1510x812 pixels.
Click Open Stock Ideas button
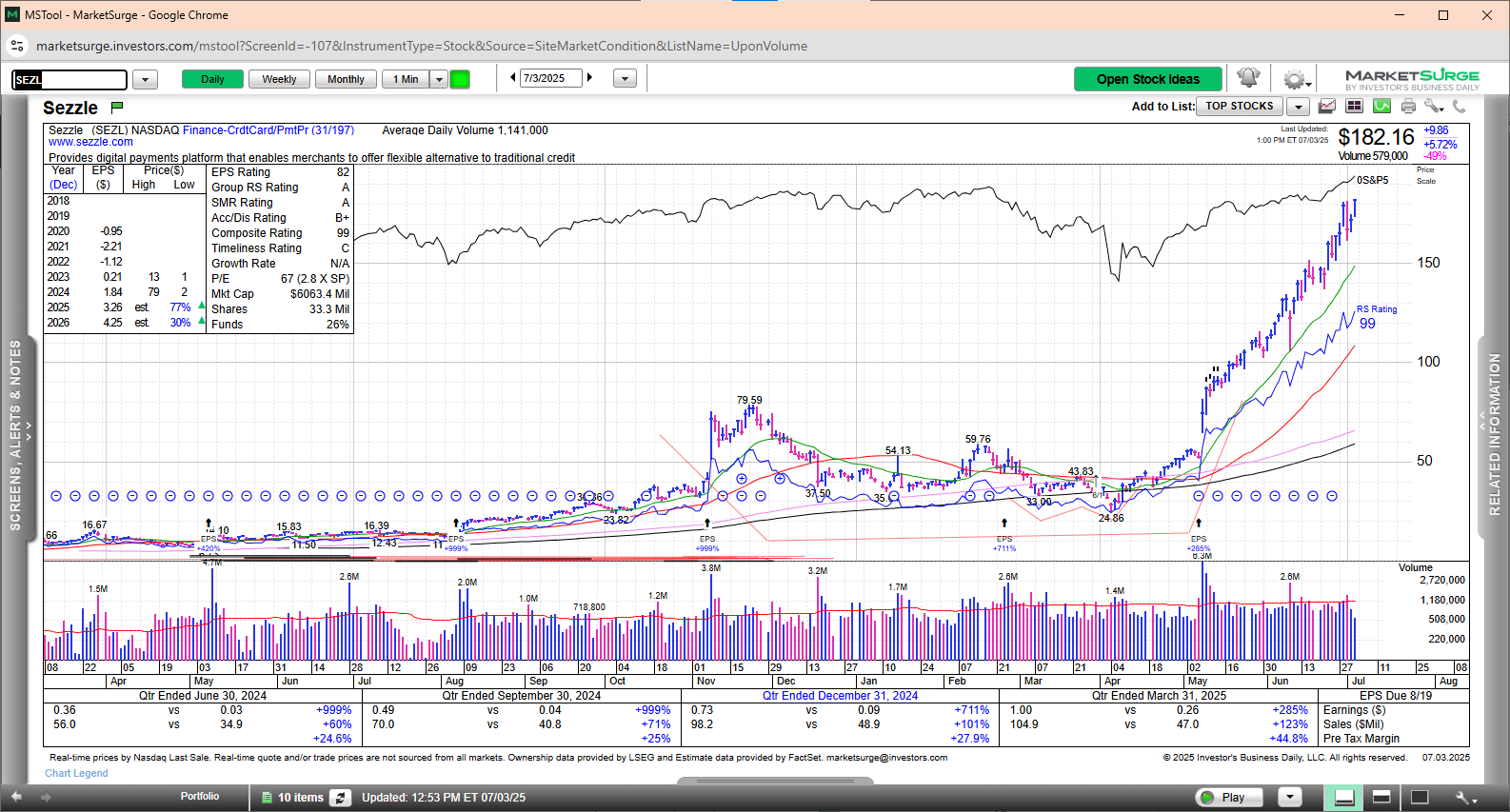(1148, 79)
